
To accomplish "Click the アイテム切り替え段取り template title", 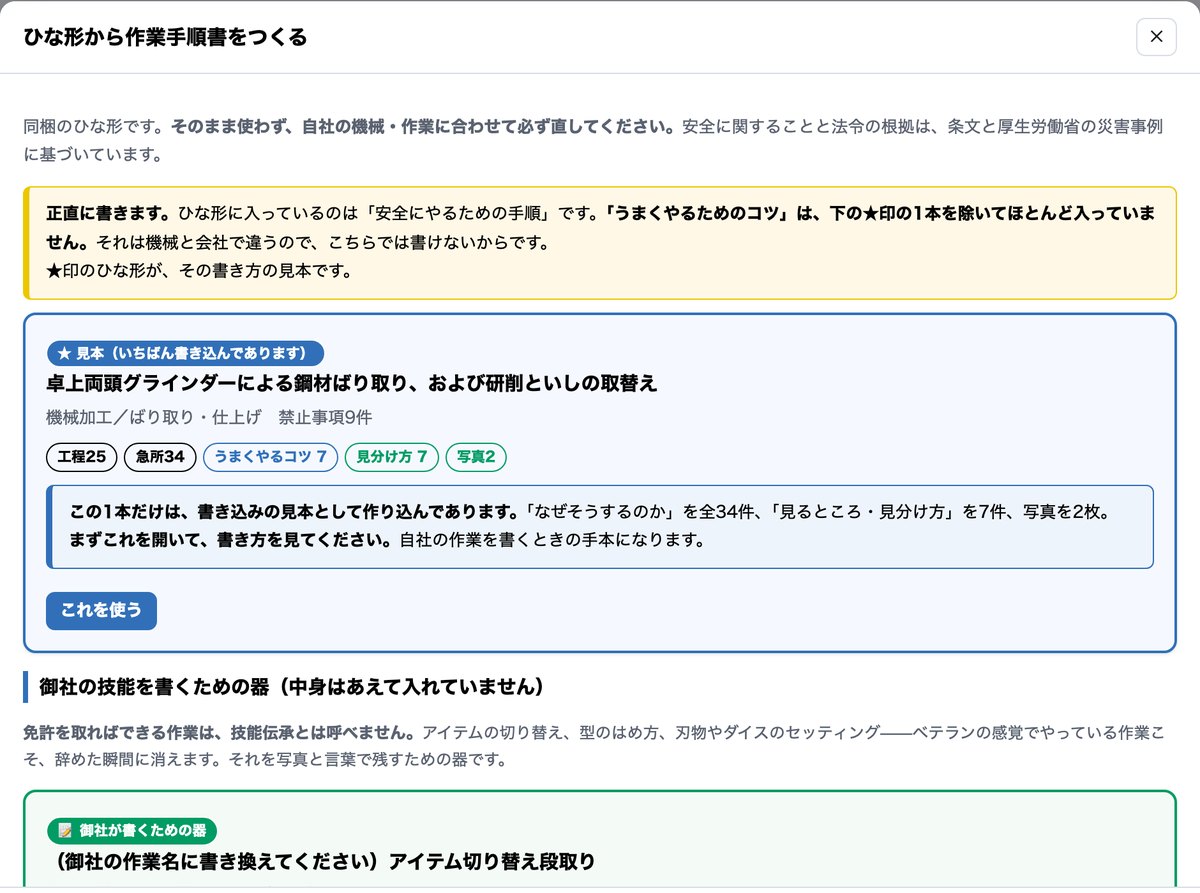I will [321, 861].
